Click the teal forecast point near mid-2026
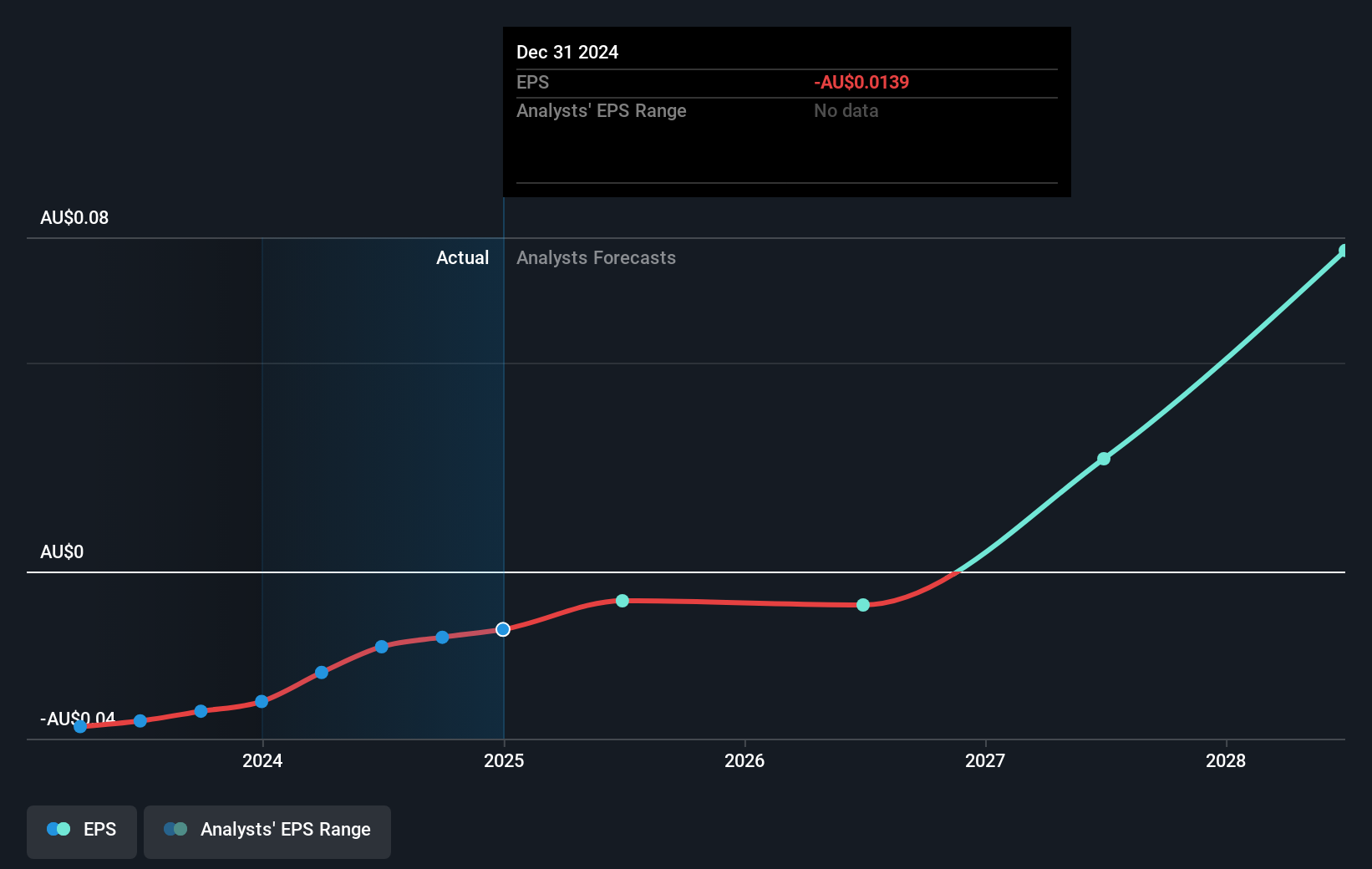The height and width of the screenshot is (869, 1372). point(863,605)
